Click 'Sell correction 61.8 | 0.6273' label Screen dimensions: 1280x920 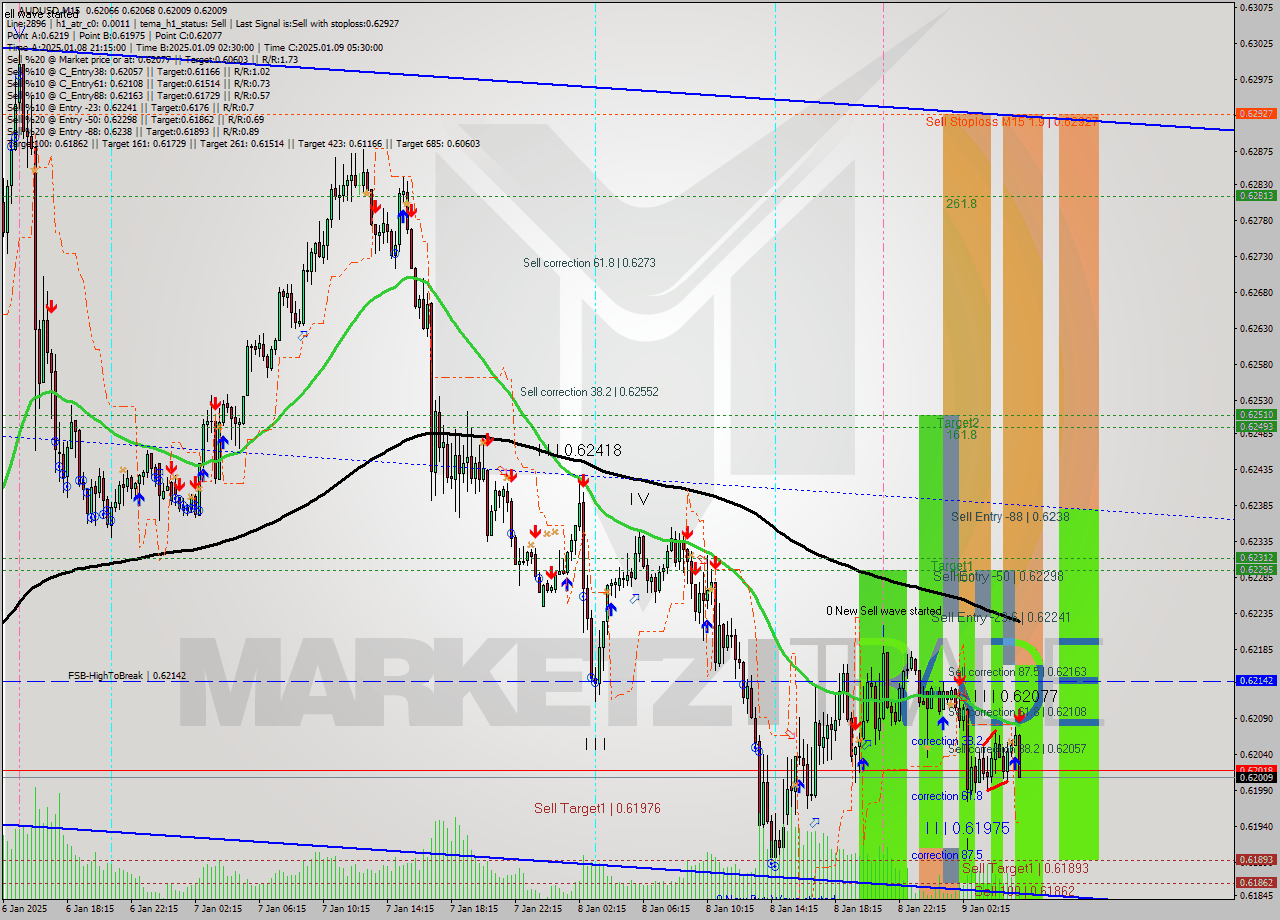click(x=589, y=263)
